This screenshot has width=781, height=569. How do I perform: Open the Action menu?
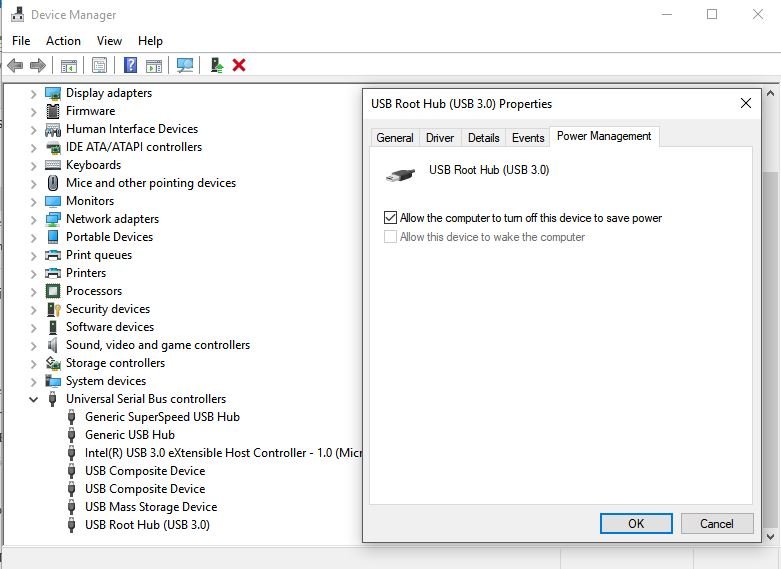[x=63, y=41]
